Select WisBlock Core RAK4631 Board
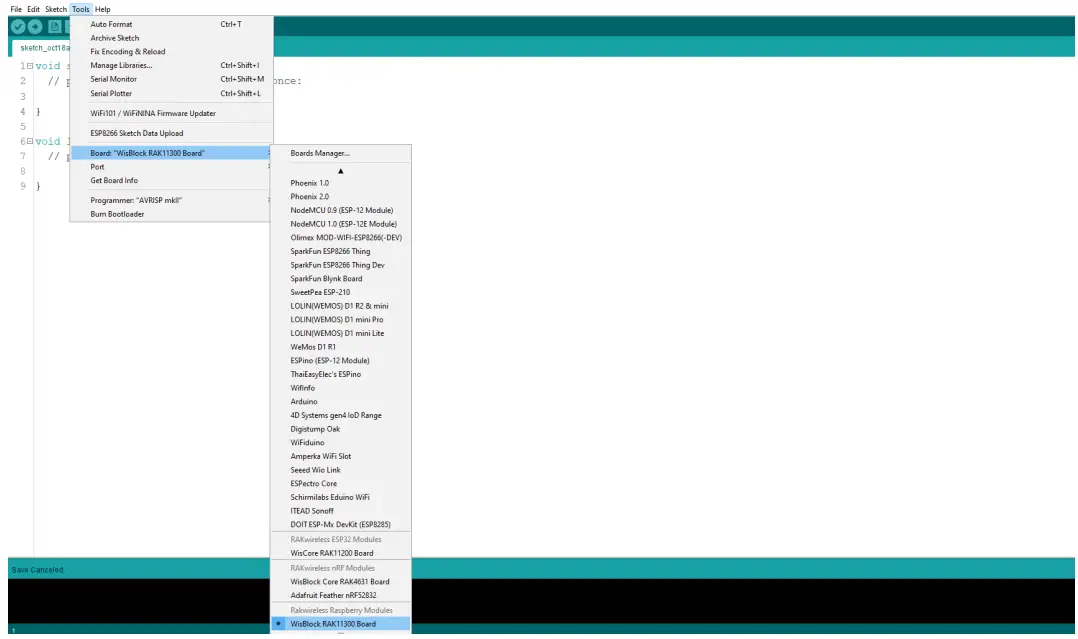Screen dimensions: 1078x639 click(x=341, y=582)
